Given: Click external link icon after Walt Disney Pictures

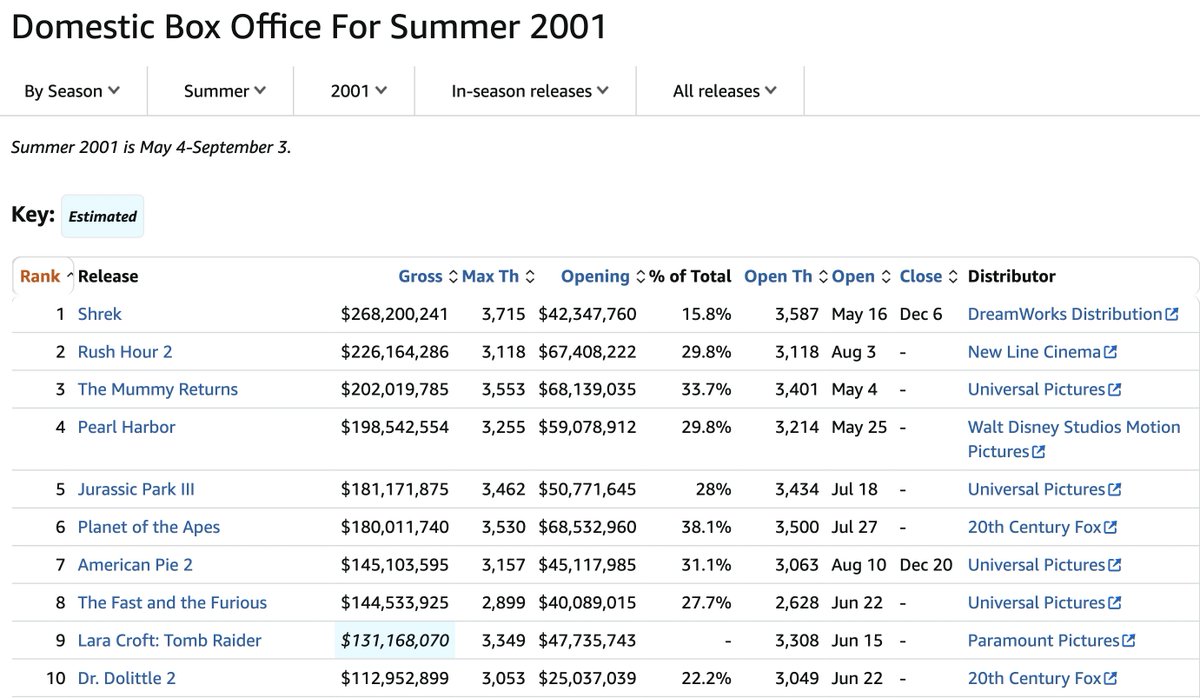Looking at the screenshot, I should pos(1038,452).
